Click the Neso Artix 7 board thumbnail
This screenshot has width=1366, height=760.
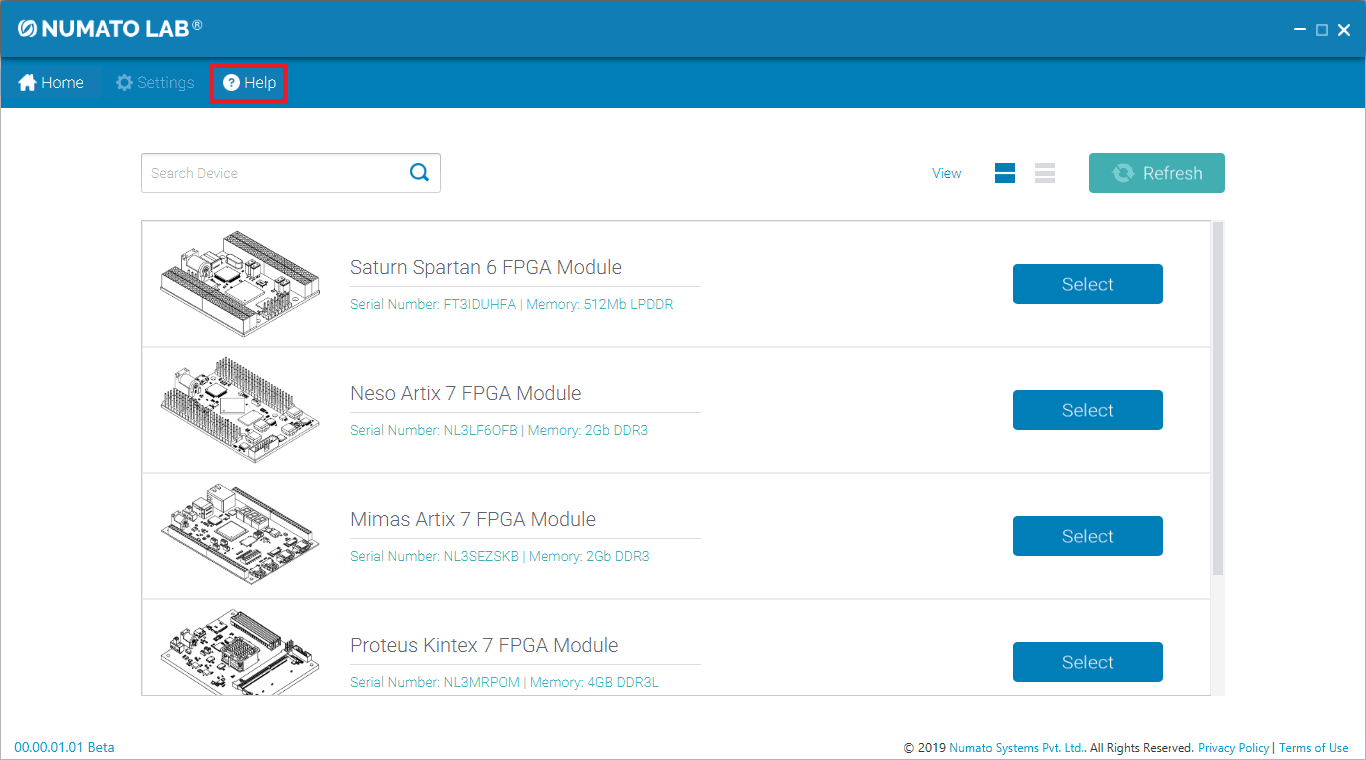[x=240, y=410]
